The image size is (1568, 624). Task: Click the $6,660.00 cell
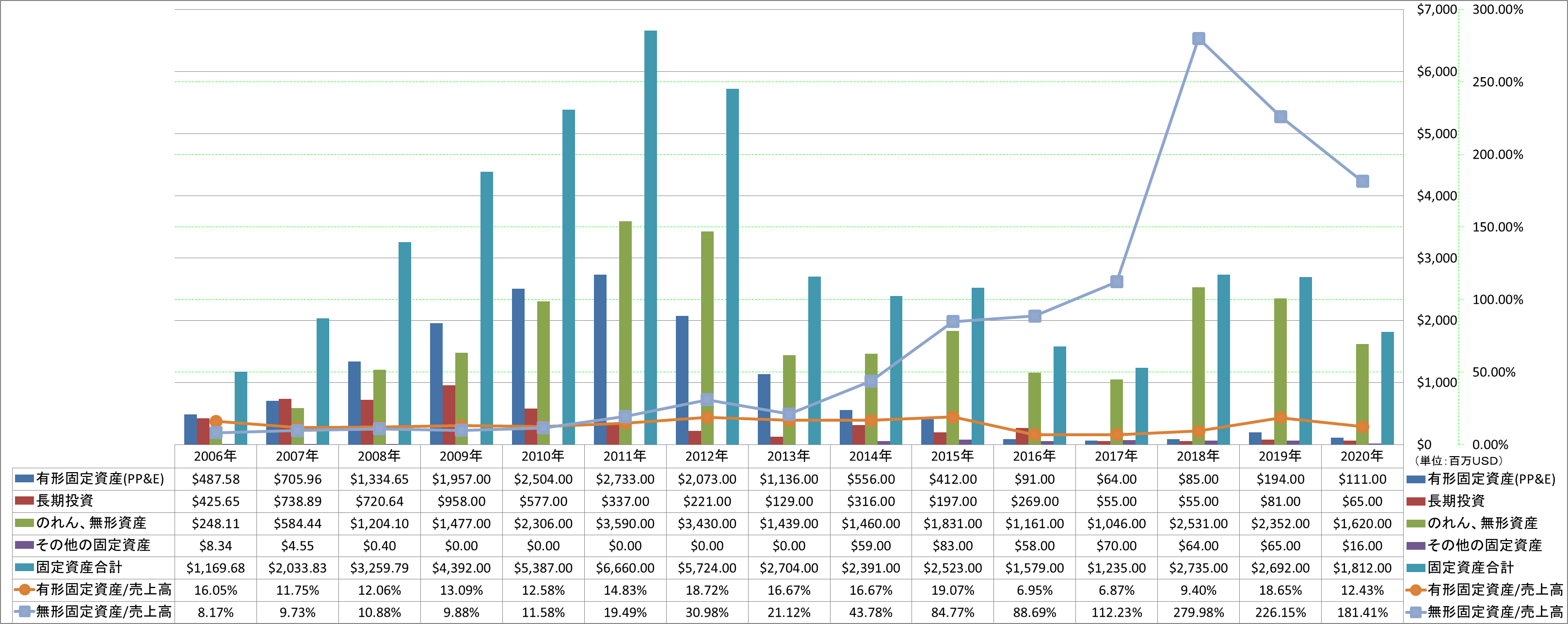point(625,568)
